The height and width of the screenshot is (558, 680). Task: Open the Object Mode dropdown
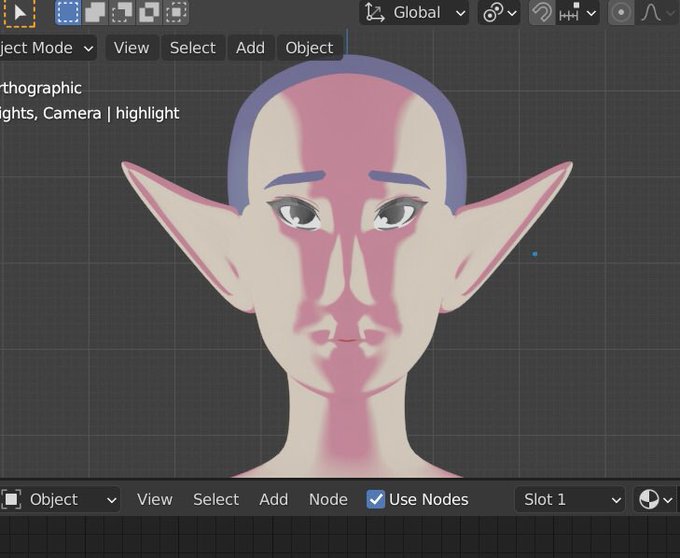(46, 48)
